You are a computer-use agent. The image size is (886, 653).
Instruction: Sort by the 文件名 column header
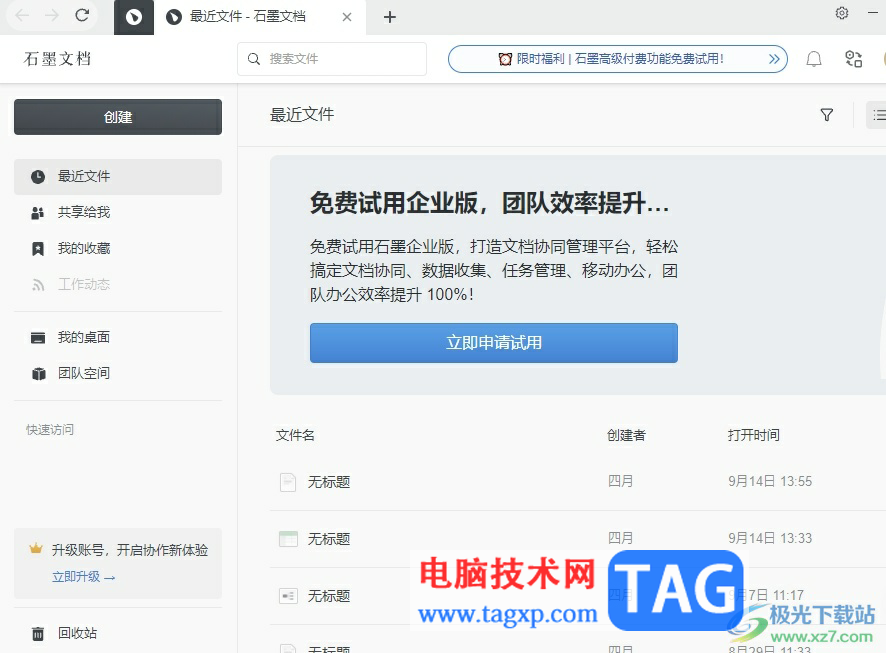click(x=295, y=436)
